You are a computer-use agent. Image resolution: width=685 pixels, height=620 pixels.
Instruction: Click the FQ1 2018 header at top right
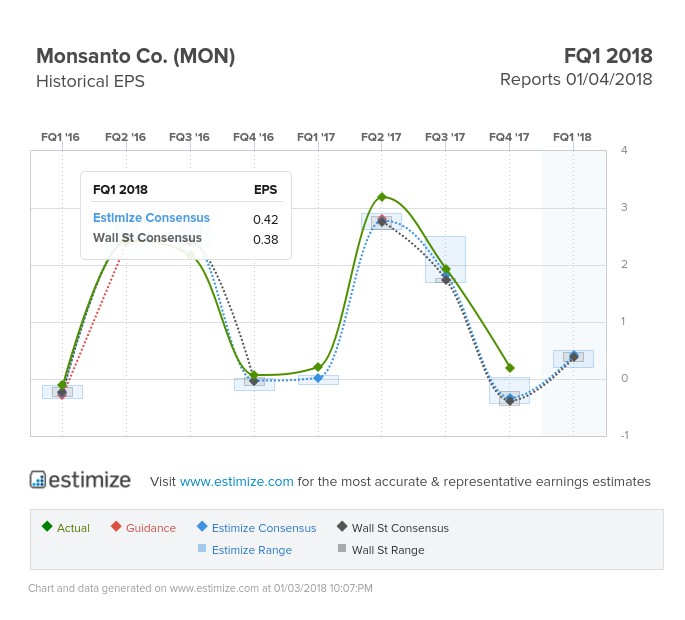tap(608, 56)
